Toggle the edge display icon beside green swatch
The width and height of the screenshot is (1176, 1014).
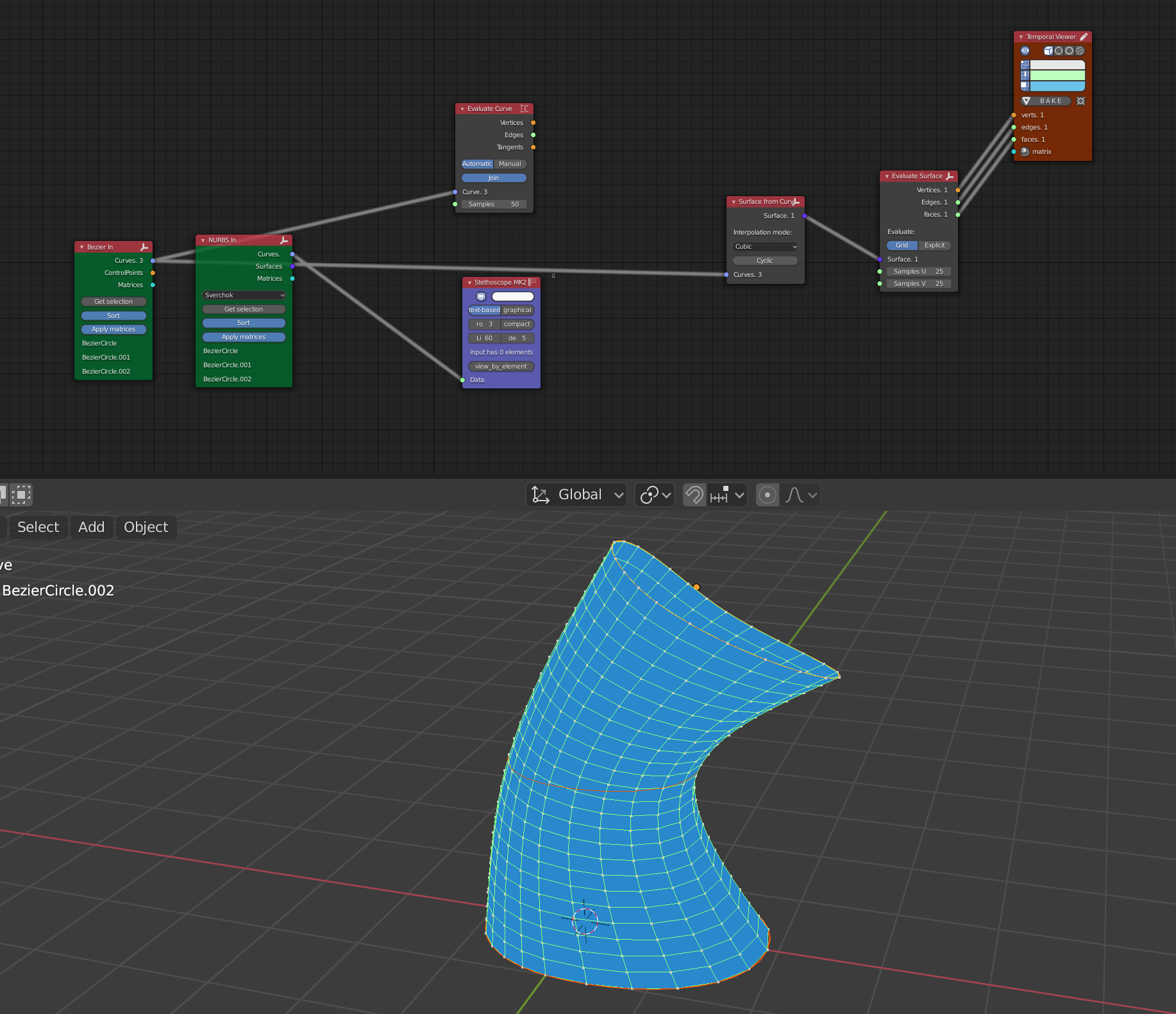click(1025, 75)
